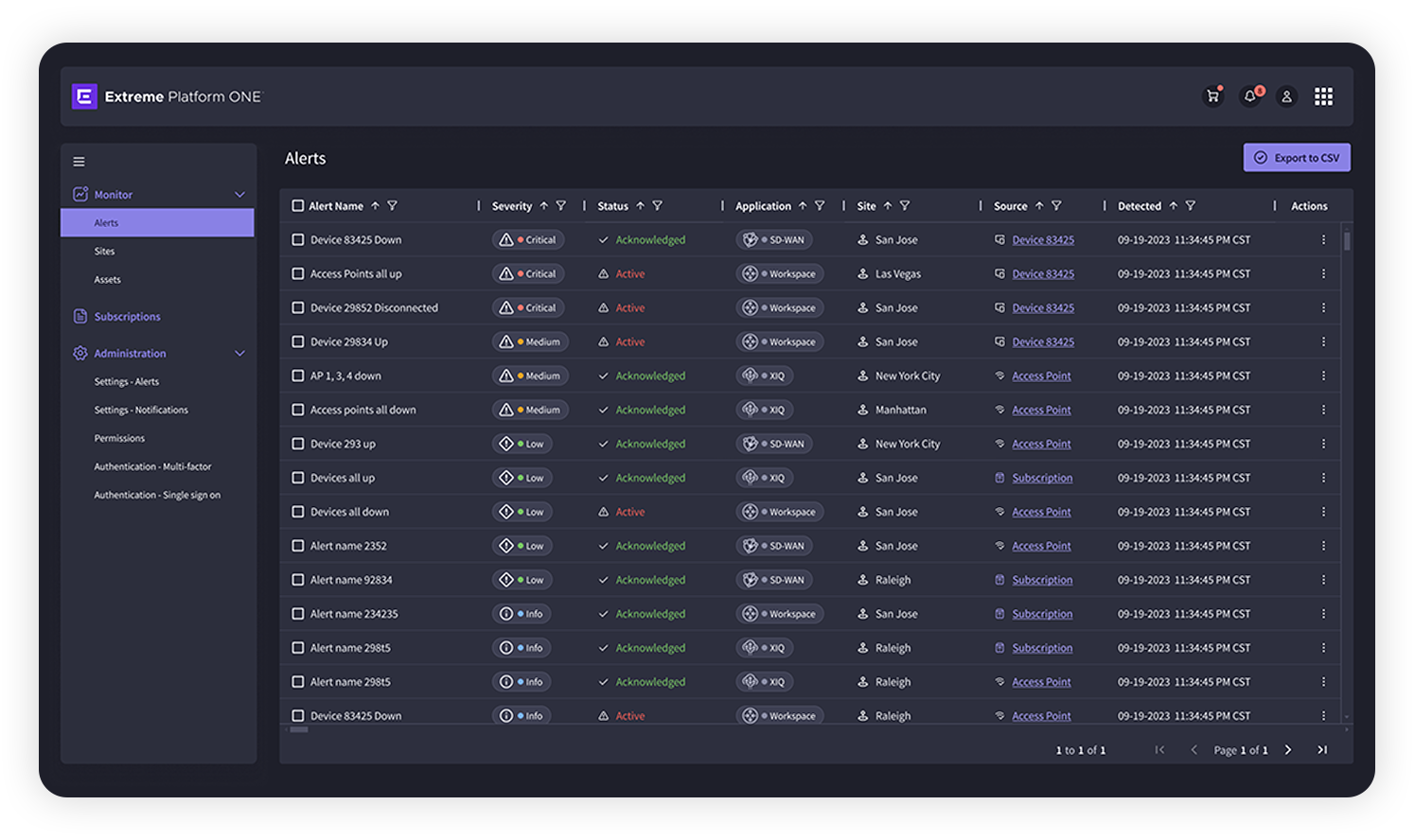Open Authentication - Multi-factor page
This screenshot has width=1415, height=840.
[152, 467]
